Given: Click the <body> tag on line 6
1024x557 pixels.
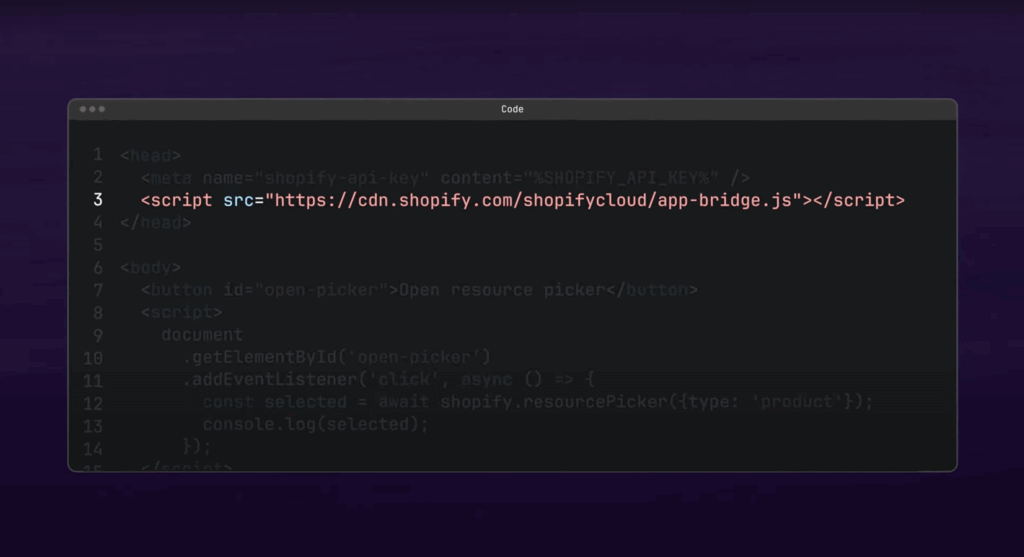Looking at the screenshot, I should click(151, 268).
